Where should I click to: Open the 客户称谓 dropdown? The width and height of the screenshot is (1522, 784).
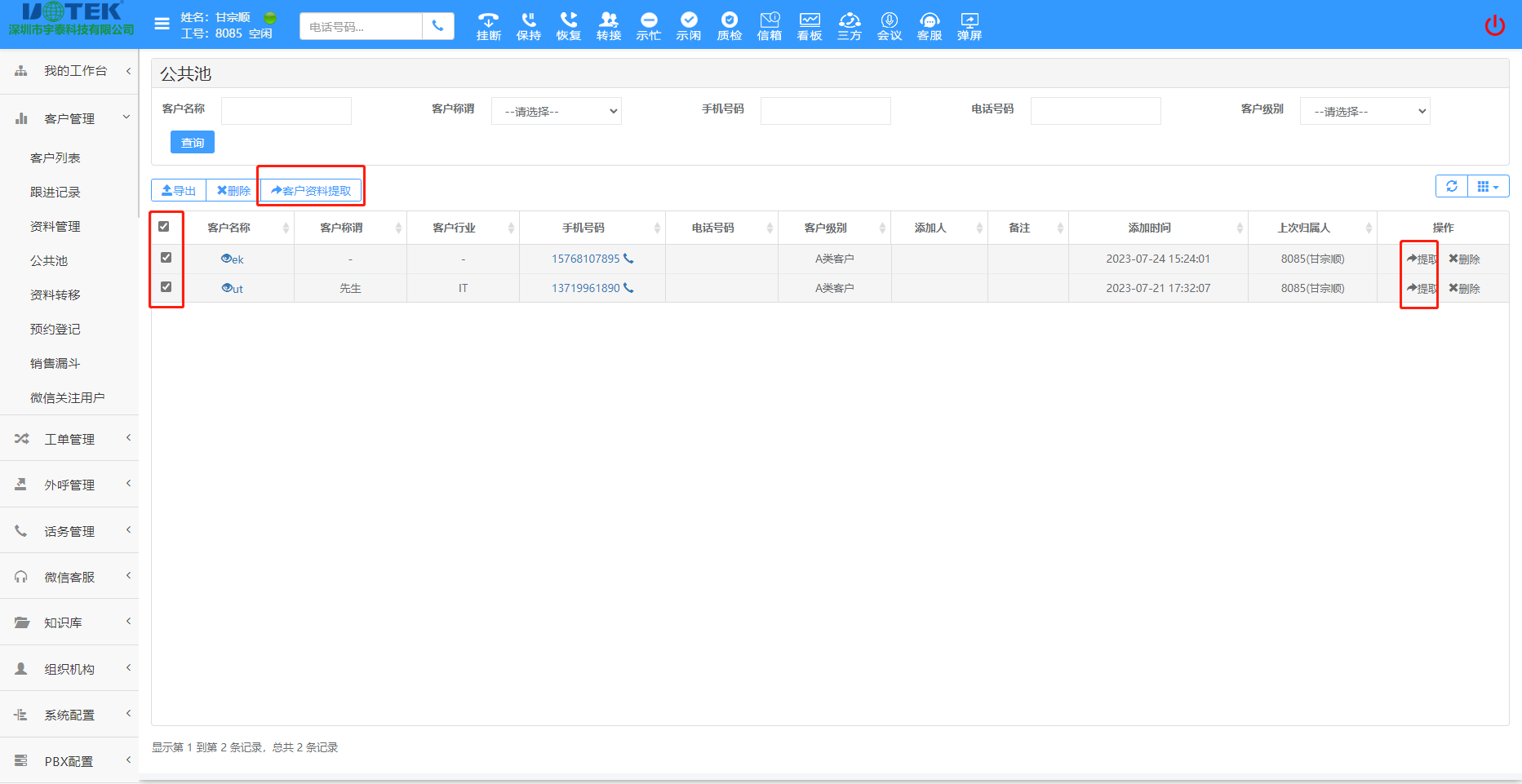coord(556,111)
